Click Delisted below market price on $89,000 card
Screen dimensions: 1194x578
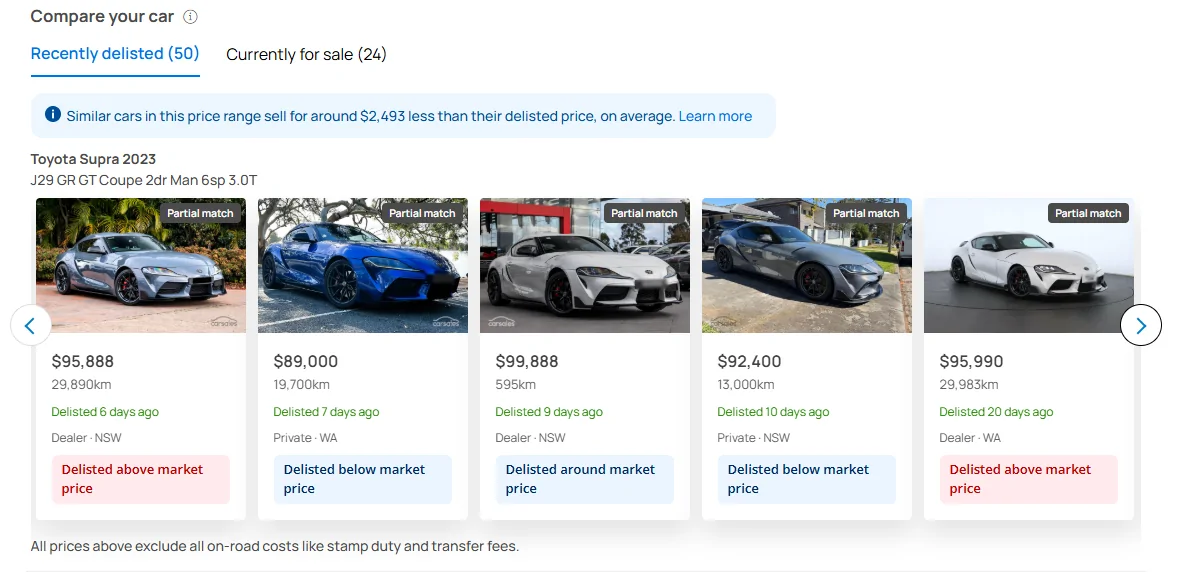click(x=362, y=479)
